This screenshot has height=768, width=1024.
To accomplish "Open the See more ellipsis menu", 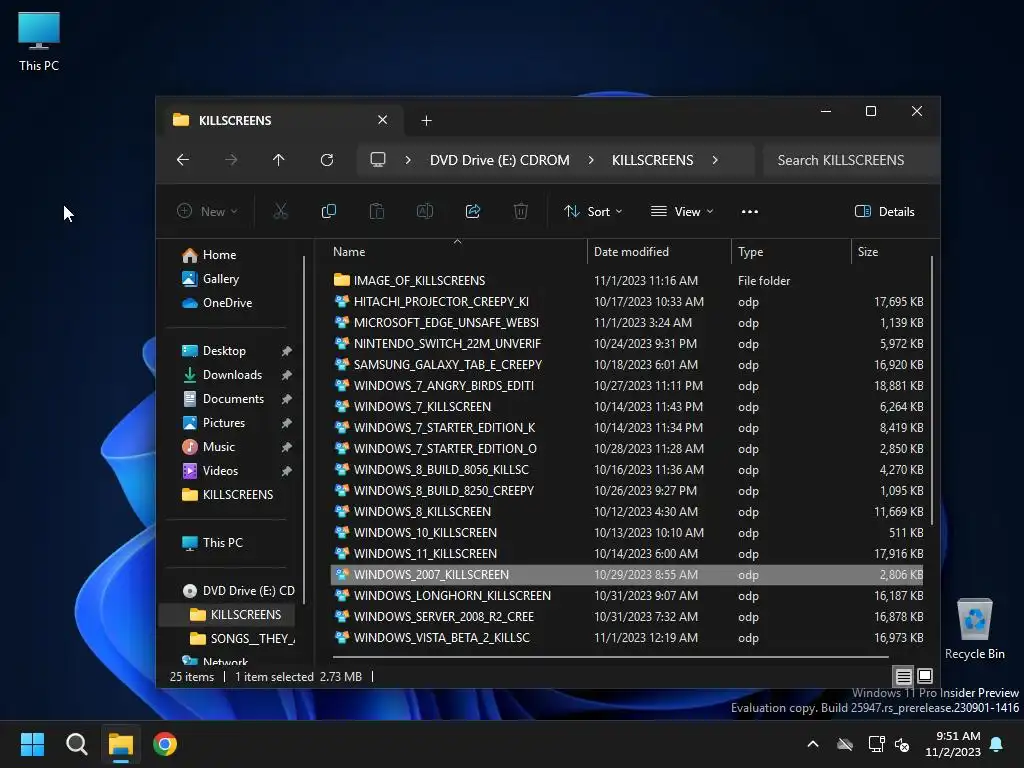I will 750,212.
